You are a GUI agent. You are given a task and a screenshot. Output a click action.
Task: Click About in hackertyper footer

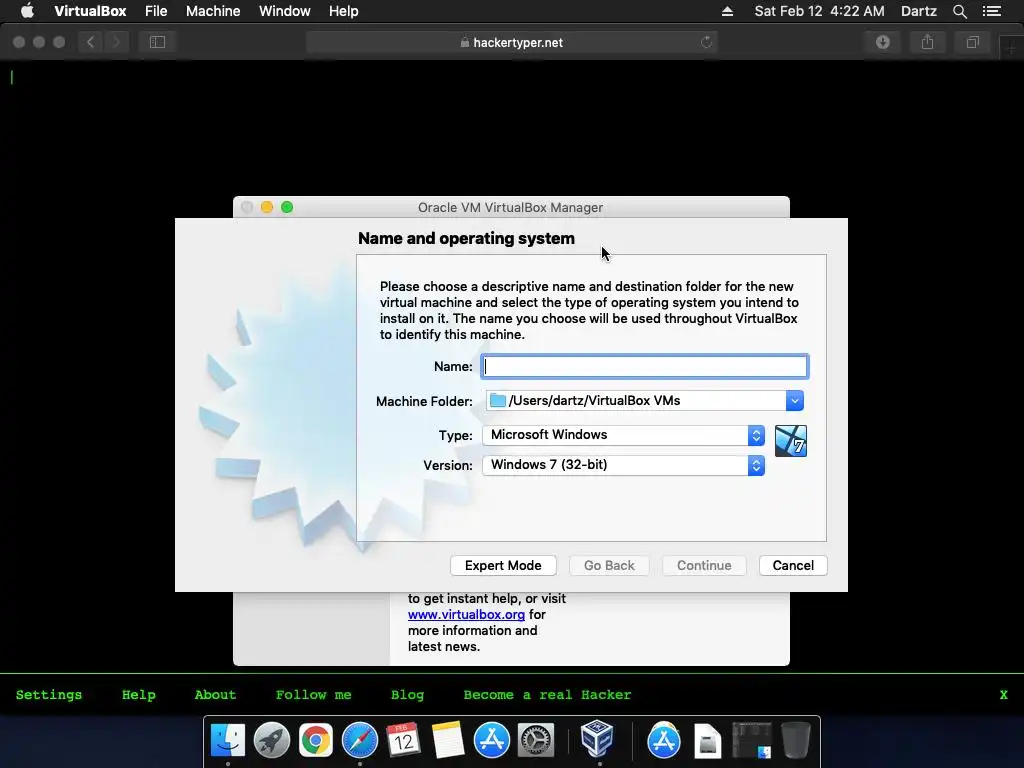[x=216, y=695]
